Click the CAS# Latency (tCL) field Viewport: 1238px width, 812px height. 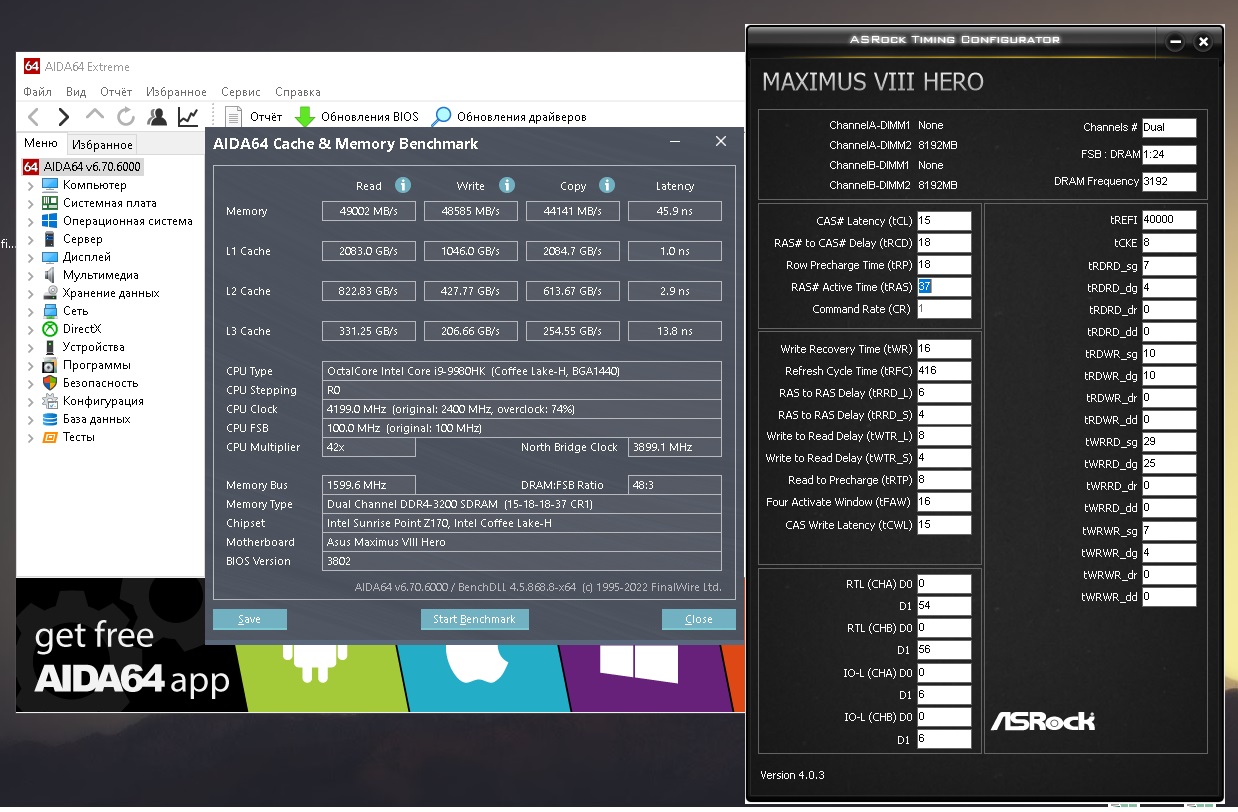click(x=943, y=221)
